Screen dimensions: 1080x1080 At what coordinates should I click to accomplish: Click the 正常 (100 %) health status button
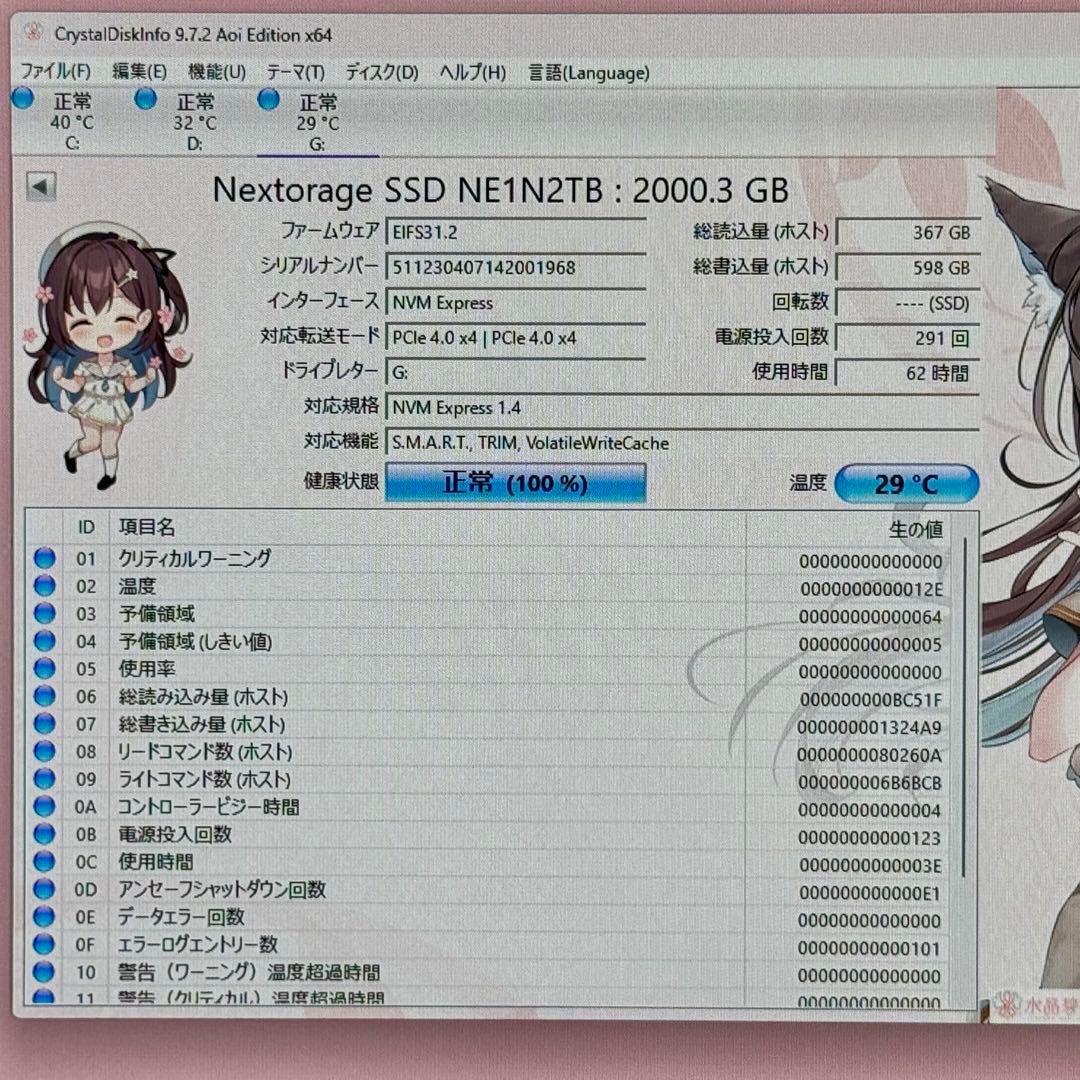tap(515, 482)
